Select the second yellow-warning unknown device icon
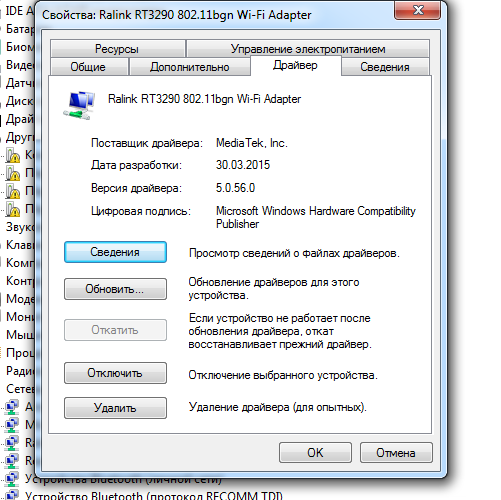 [x=13, y=173]
